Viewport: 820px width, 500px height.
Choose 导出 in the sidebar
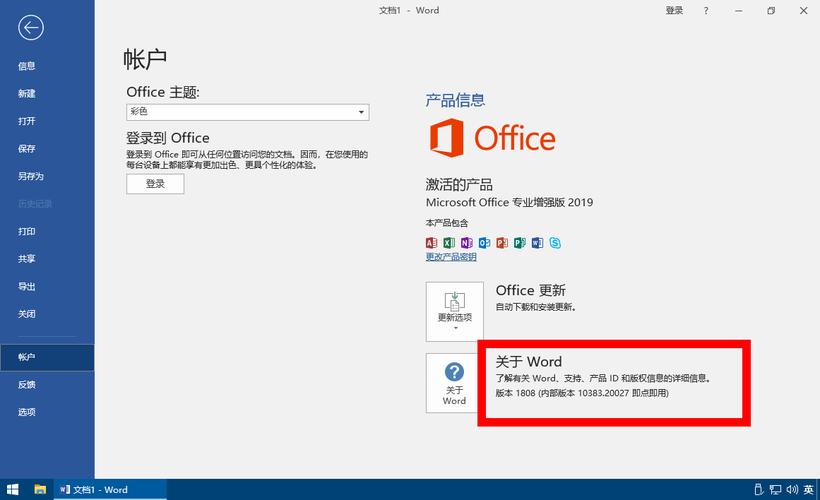tap(27, 287)
